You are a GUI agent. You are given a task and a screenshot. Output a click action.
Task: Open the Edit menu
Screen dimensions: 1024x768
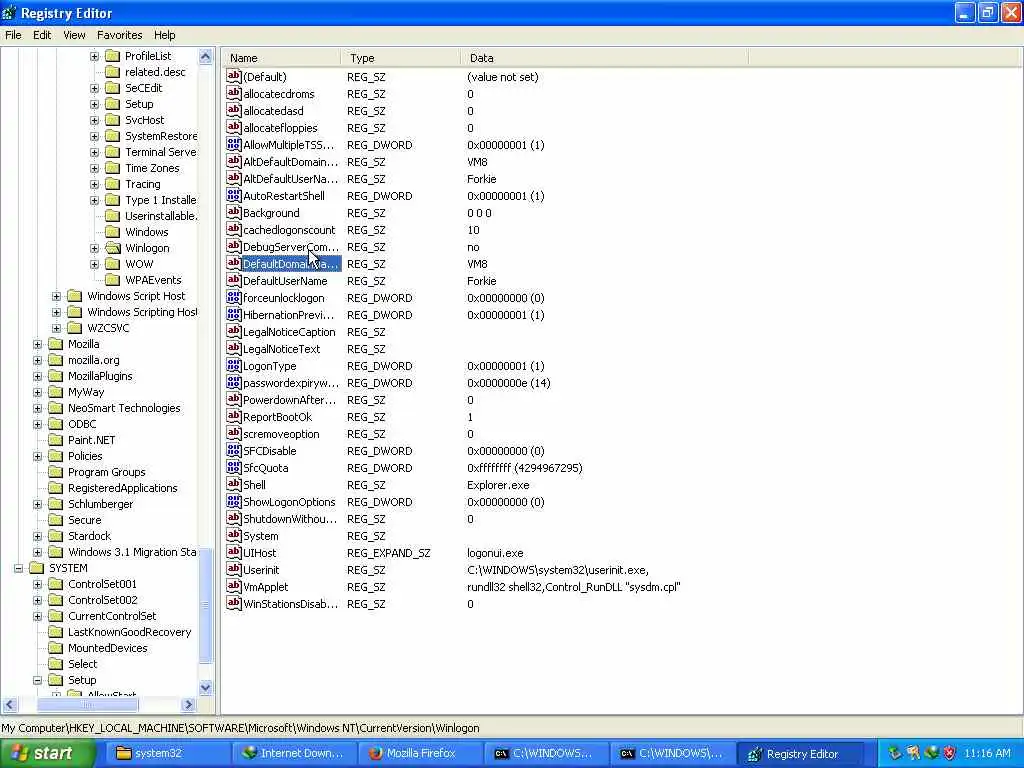tap(42, 35)
